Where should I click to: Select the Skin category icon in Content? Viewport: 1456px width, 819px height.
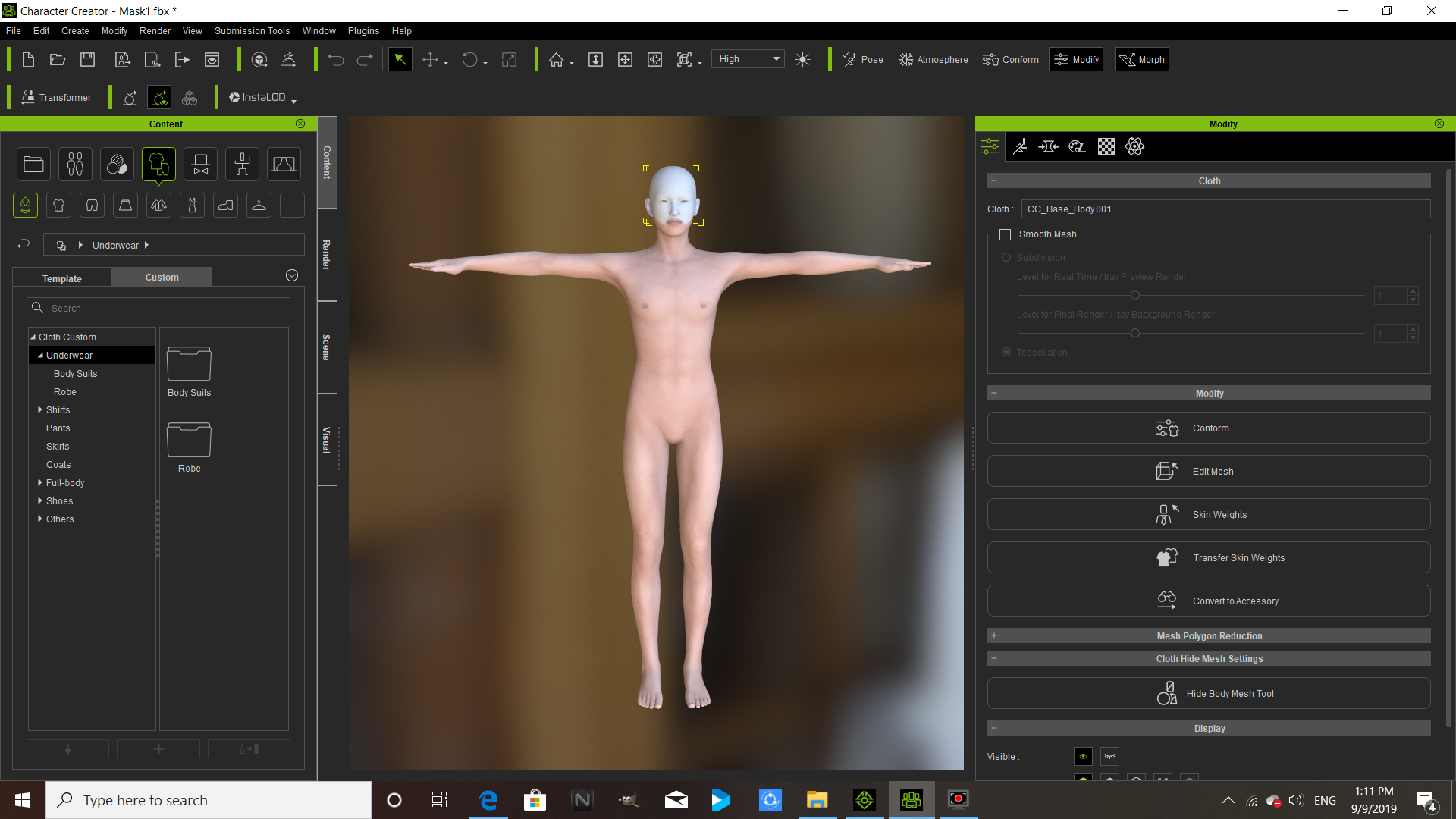pos(117,165)
